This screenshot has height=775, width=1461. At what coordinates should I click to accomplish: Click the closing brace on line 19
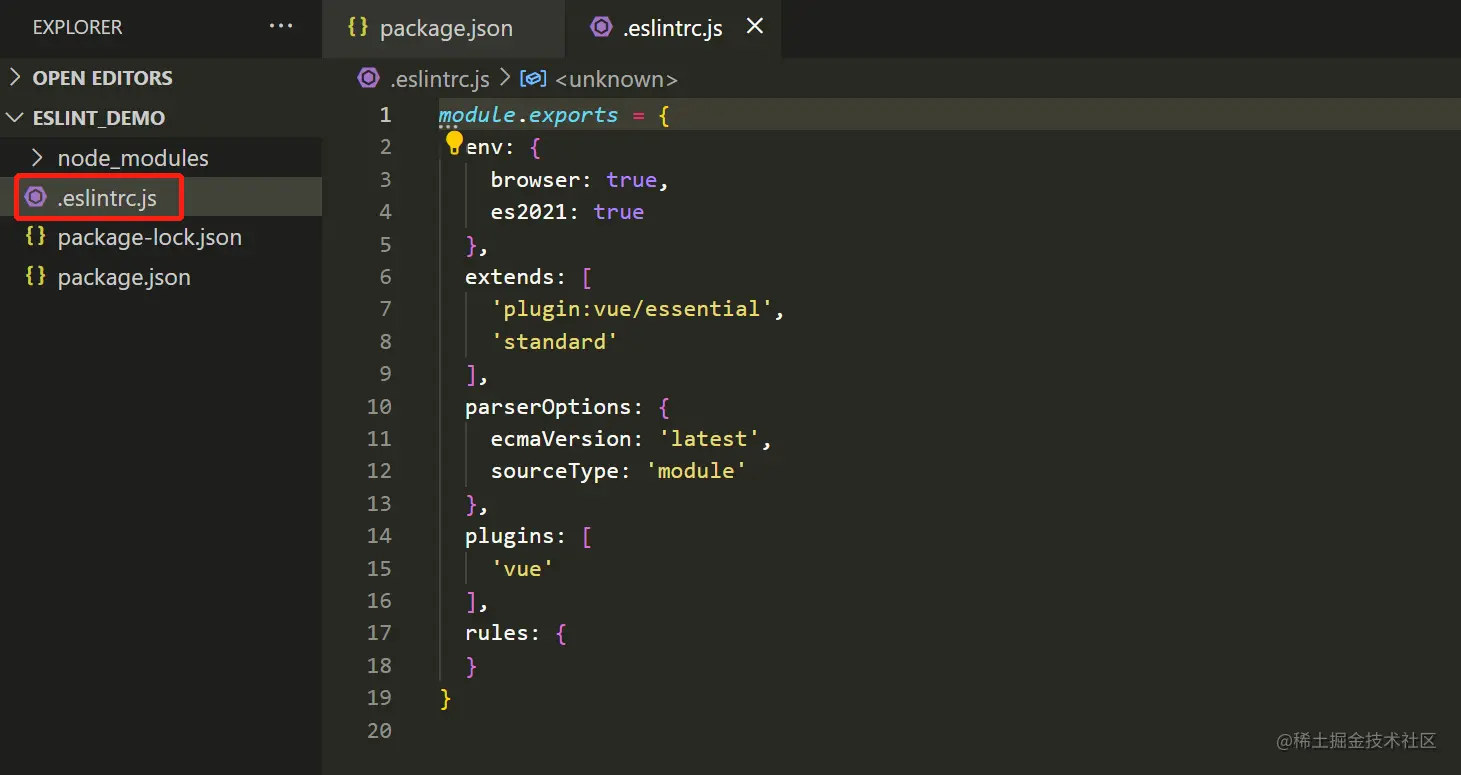[446, 699]
